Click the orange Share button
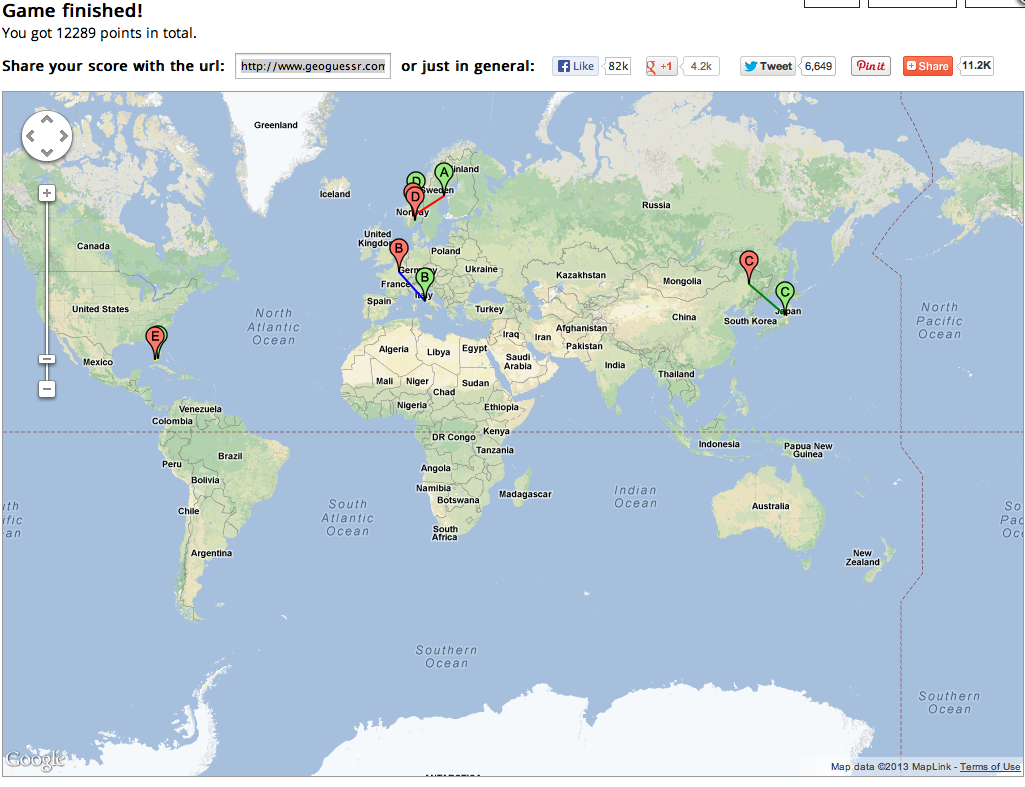 (x=928, y=66)
